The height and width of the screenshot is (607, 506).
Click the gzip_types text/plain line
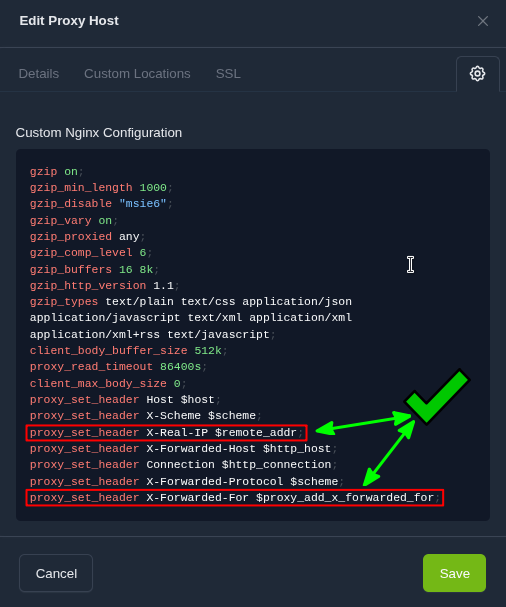tap(191, 302)
